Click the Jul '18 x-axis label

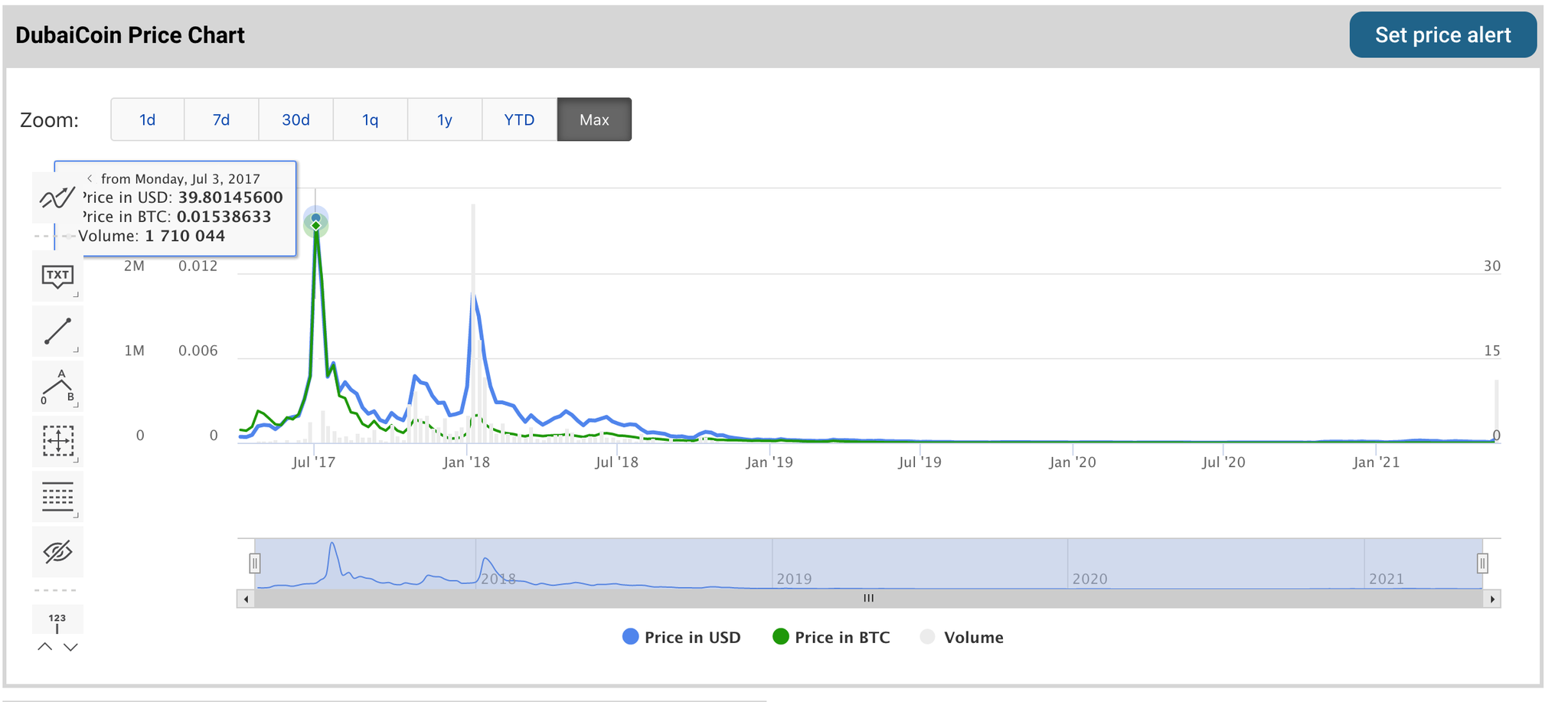pos(616,462)
